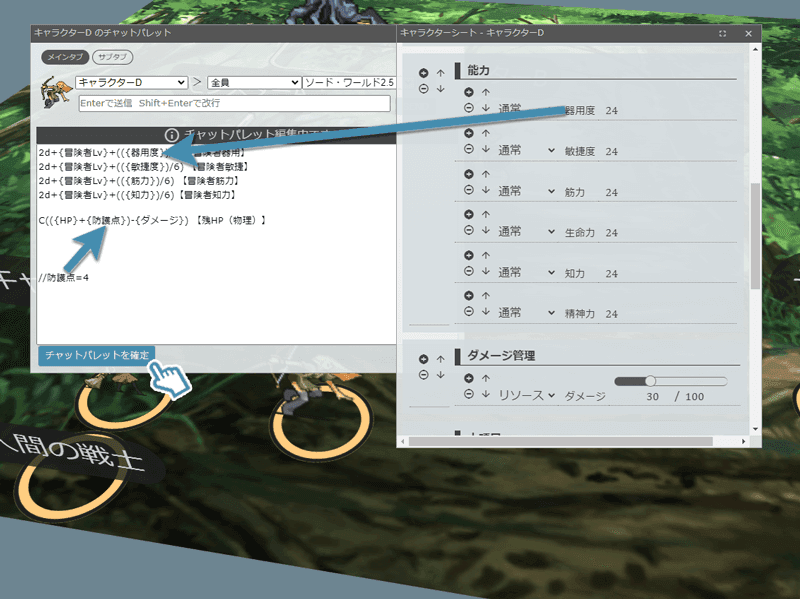
Task: Move 生命力 row down
Action: pyautogui.click(x=486, y=230)
